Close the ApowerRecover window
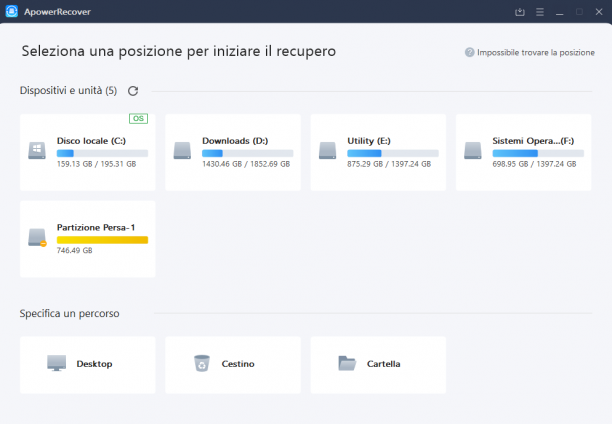 (x=599, y=12)
